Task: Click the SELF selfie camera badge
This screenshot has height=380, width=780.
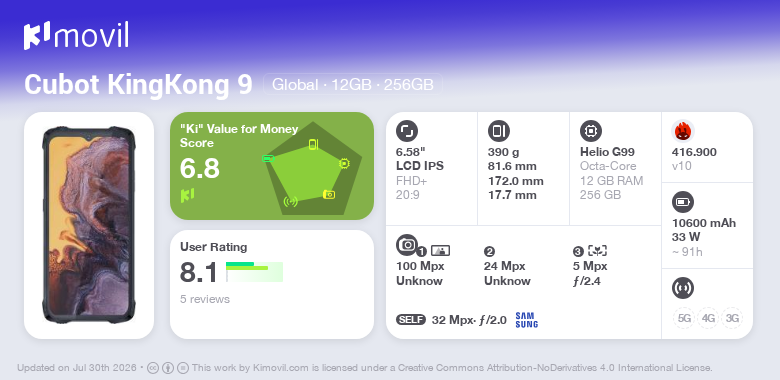Action: pyautogui.click(x=411, y=320)
